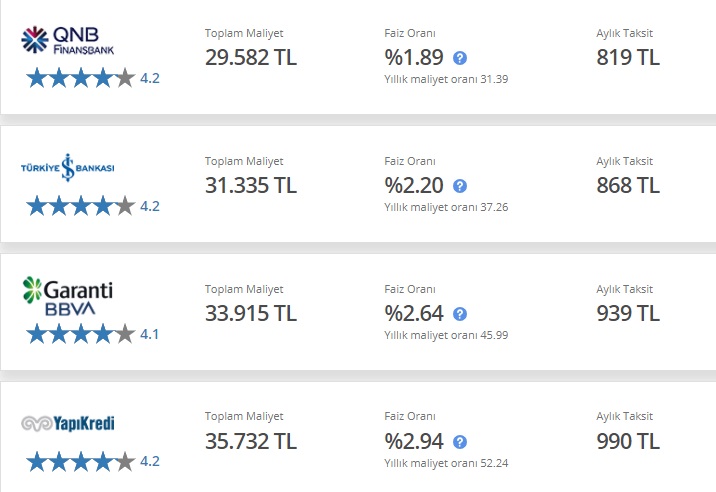Click the 990 TL monthly installment
The width and height of the screenshot is (716, 492).
point(628,441)
